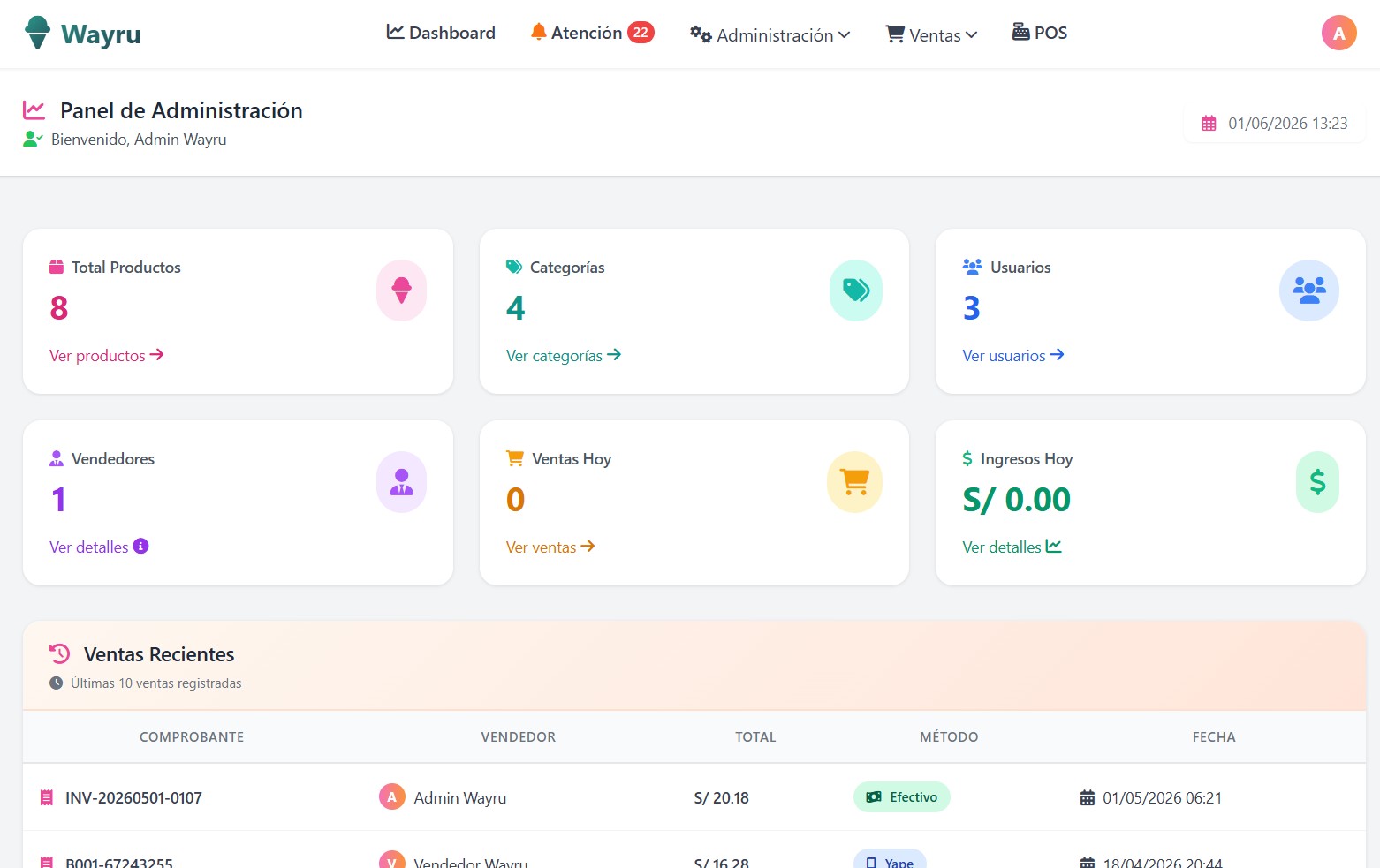Click the small dollar icon beside Ingresos Hoy label
This screenshot has width=1380, height=868.
967,458
